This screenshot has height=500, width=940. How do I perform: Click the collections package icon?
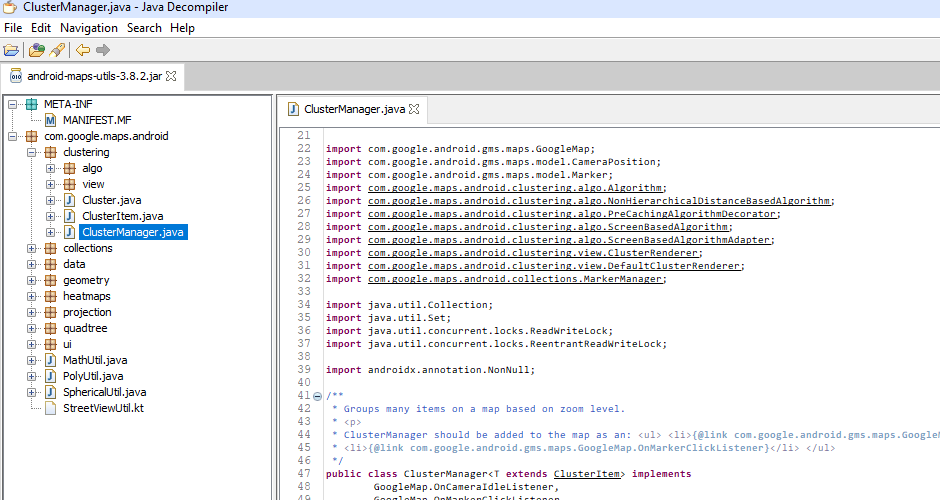point(51,248)
